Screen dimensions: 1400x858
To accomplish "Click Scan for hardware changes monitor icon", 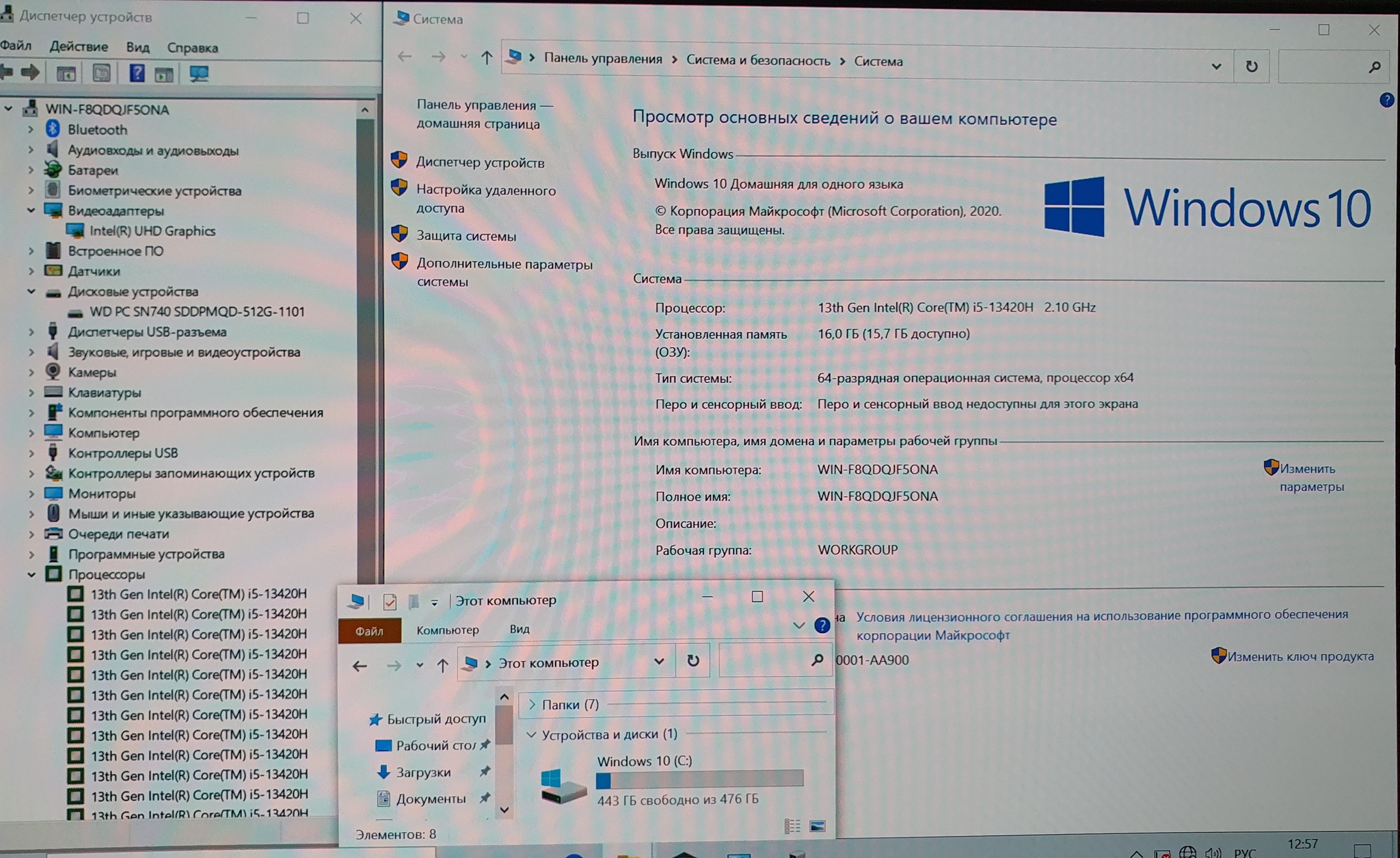I will point(199,74).
